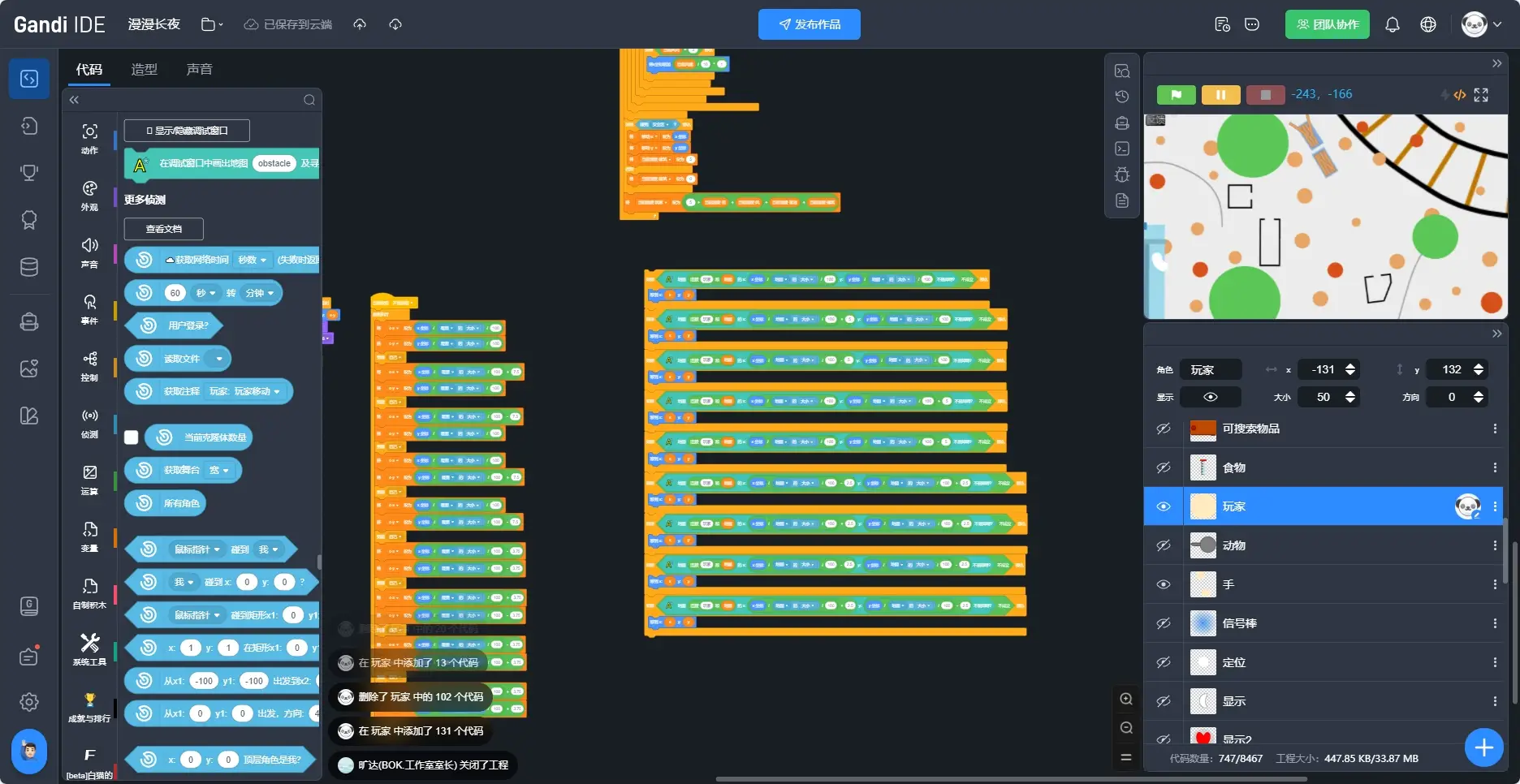Switch to the 造型 costumes tab
This screenshot has height=784, width=1520.
pos(145,70)
